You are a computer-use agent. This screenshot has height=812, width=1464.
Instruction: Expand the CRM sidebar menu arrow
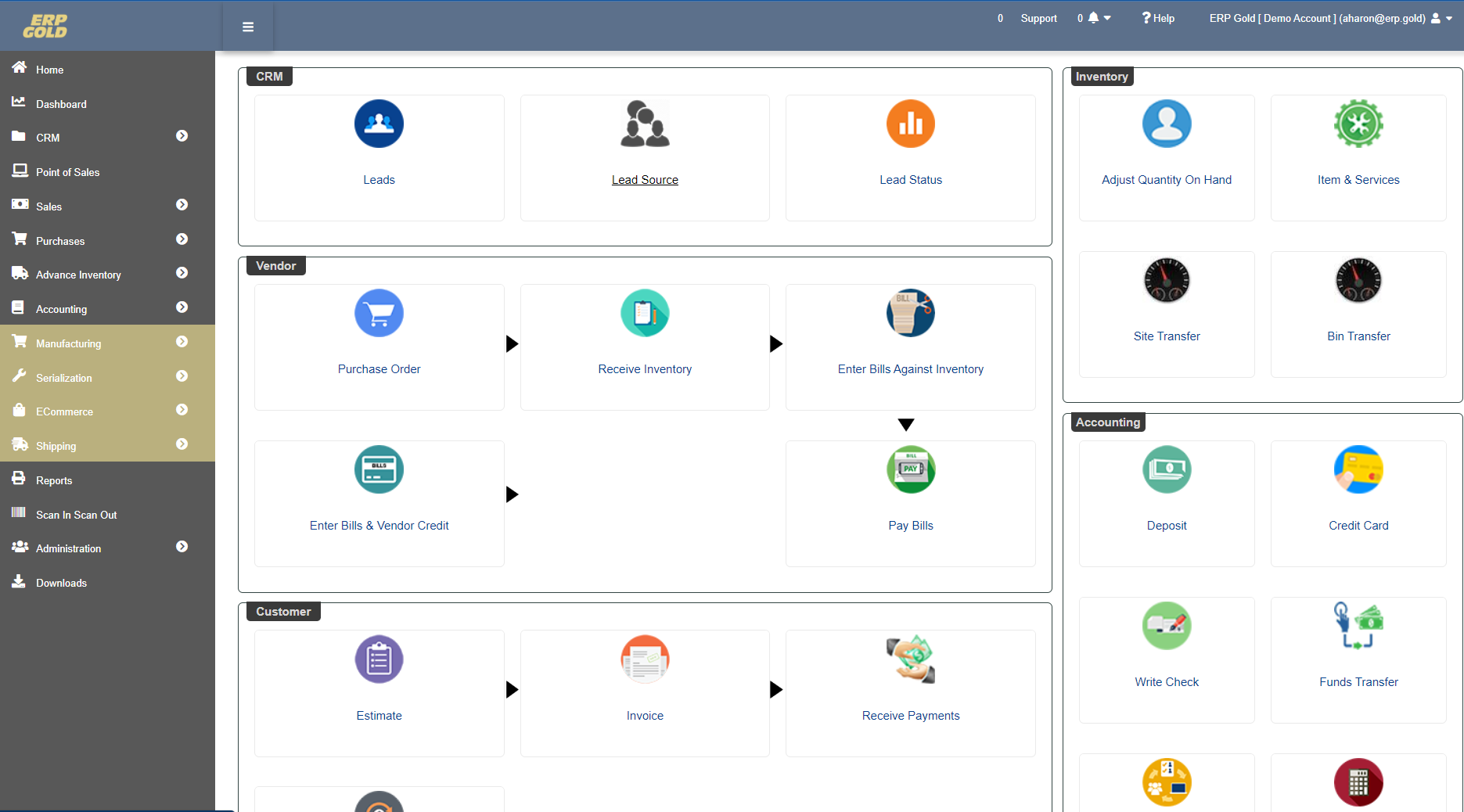point(182,136)
